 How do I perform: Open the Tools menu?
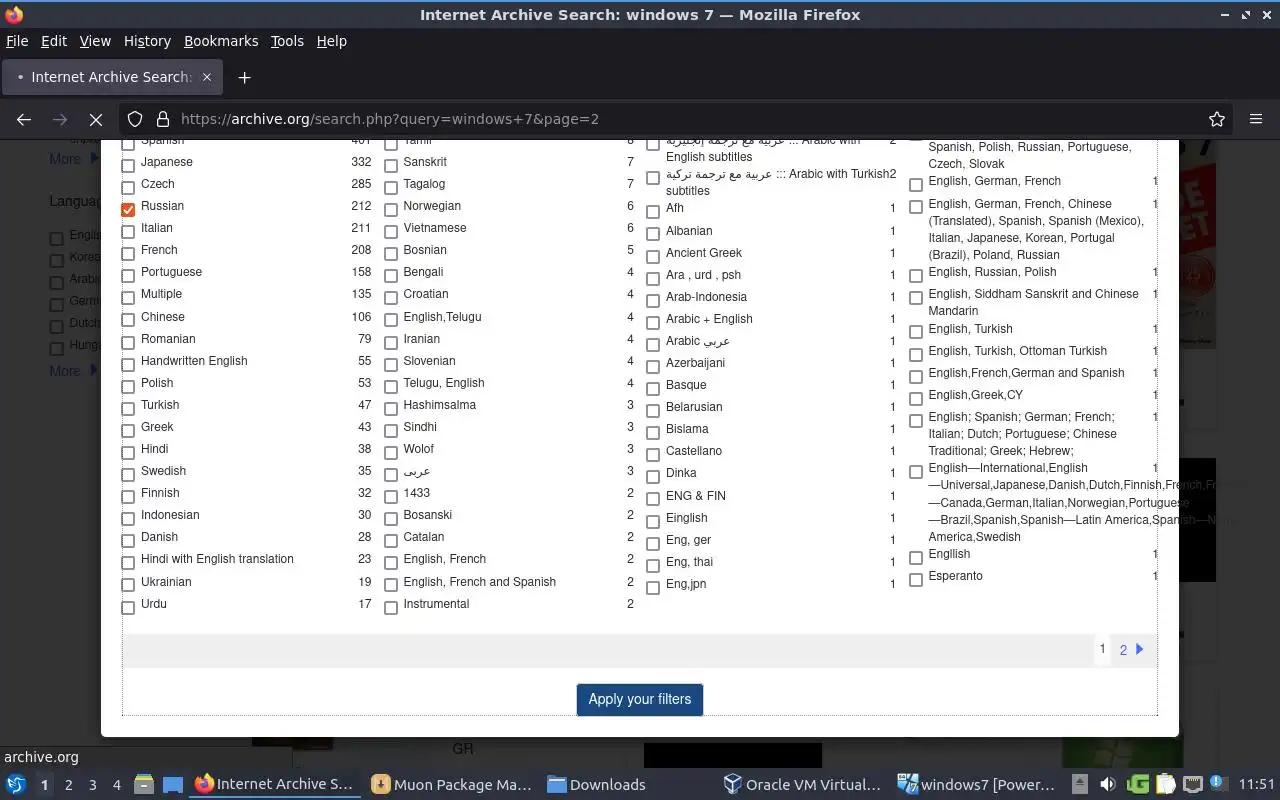pyautogui.click(x=287, y=41)
